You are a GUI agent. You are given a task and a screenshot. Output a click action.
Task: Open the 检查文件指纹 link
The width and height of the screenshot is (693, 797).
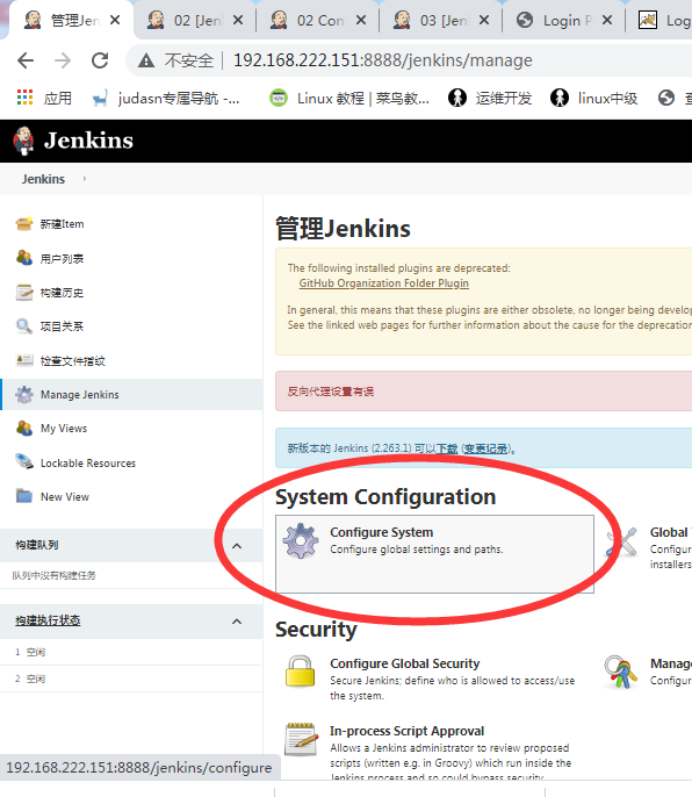click(73, 361)
